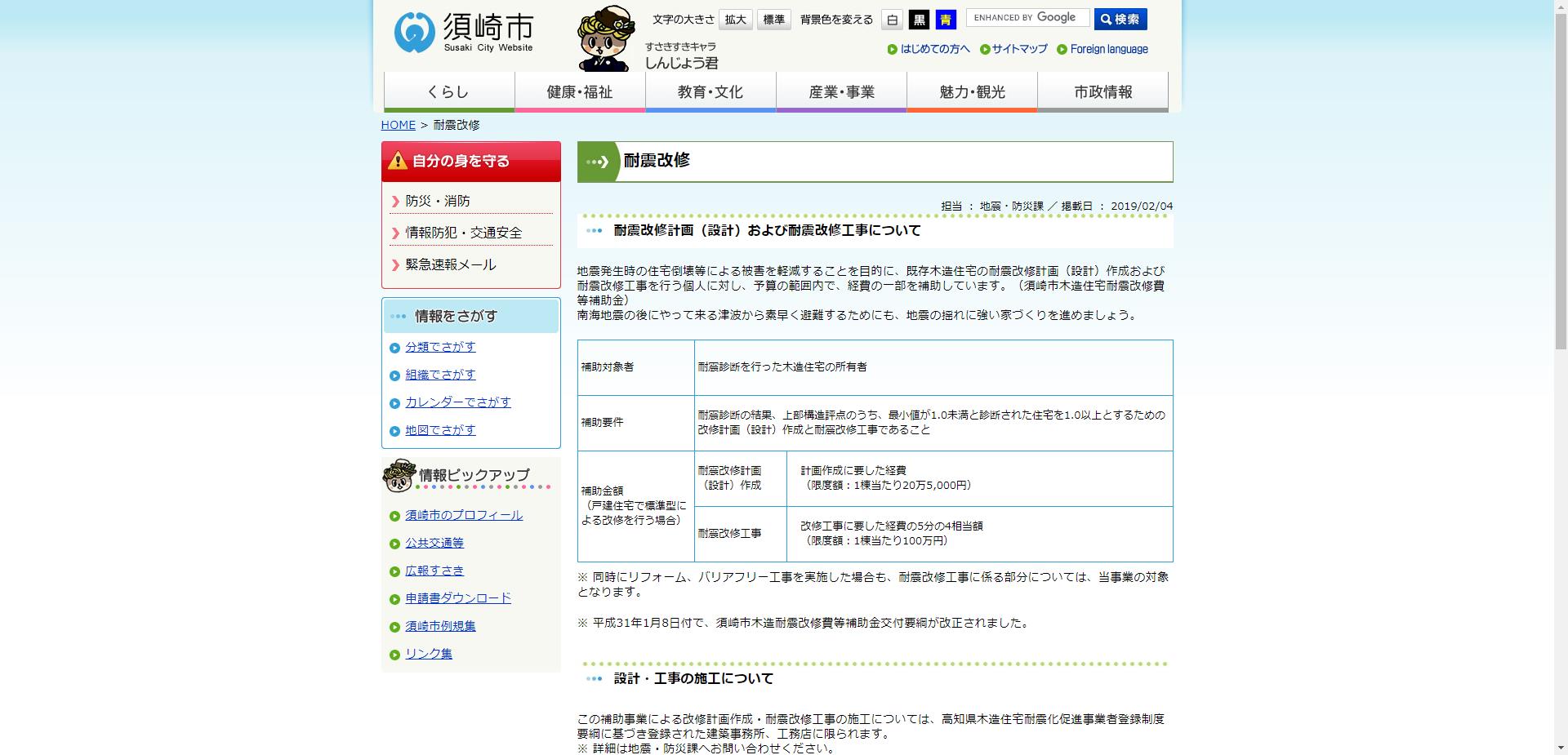Open the 緊急速報メール link

[x=450, y=264]
